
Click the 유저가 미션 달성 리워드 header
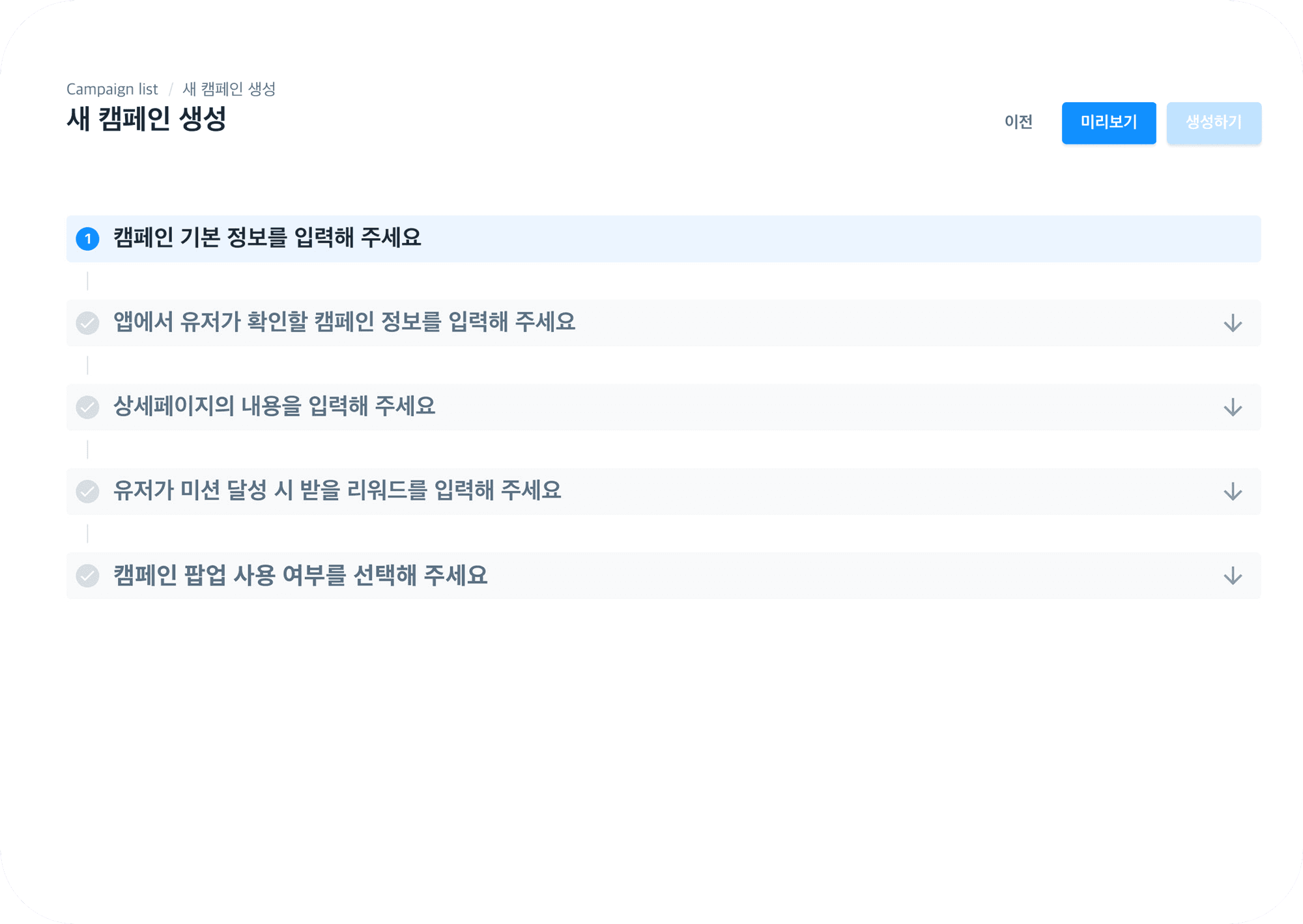point(337,491)
